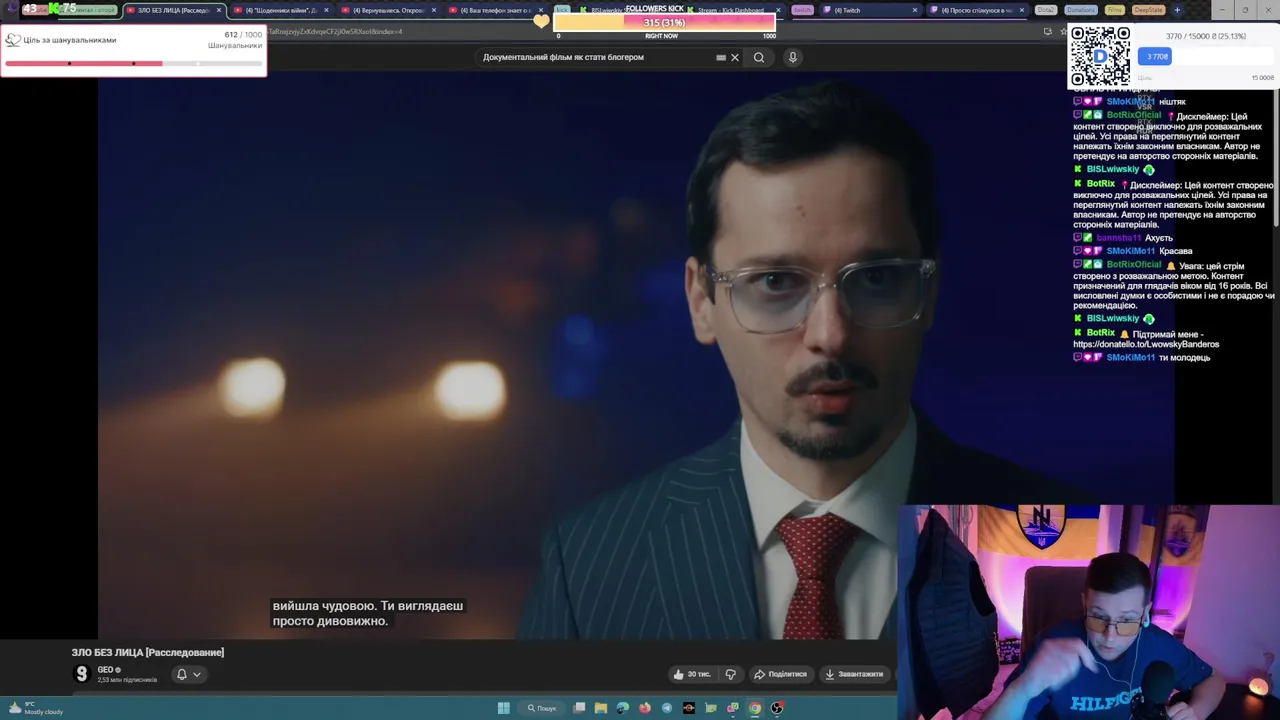Image resolution: width=1280 pixels, height=720 pixels.
Task: Open the GEO channel avatar
Action: (81, 674)
